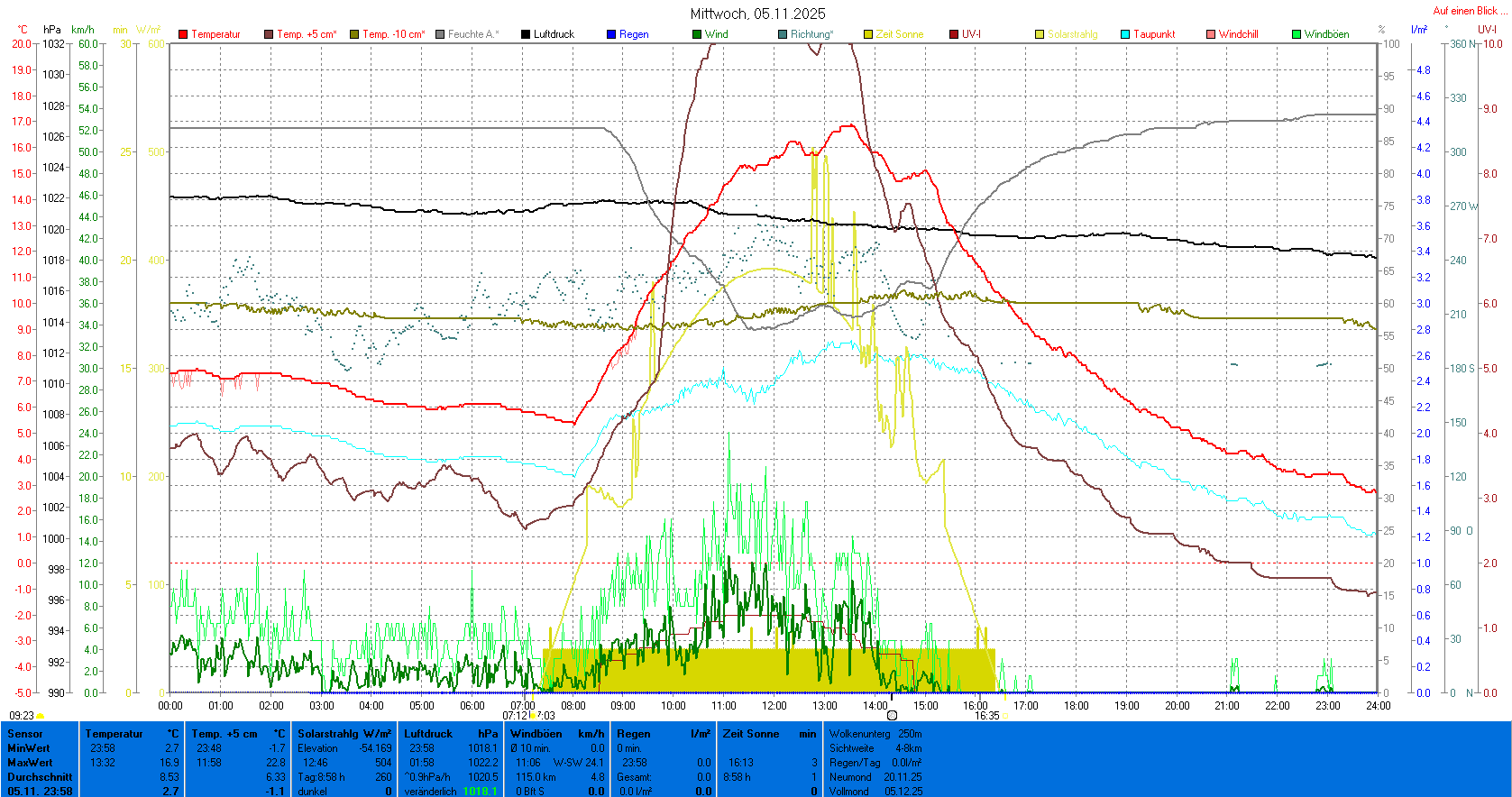Click the dark red UV-I legend square
Viewport: 1512px width, 797px height.
tap(954, 34)
